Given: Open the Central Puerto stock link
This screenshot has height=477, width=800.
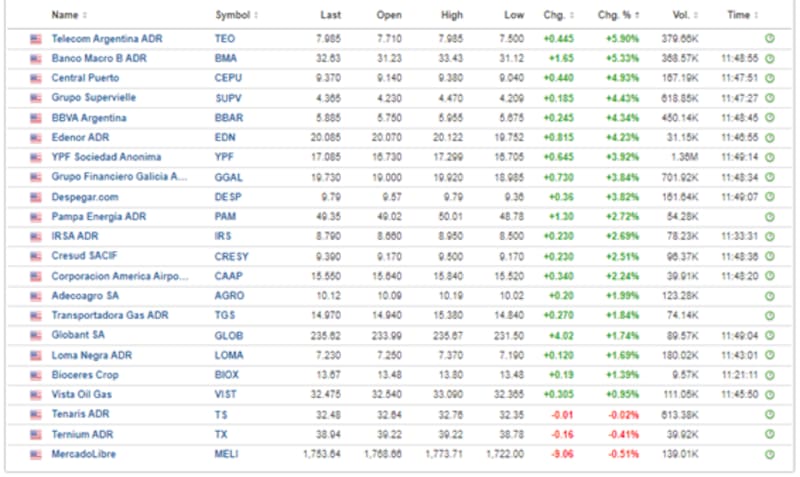Looking at the screenshot, I should (87, 78).
